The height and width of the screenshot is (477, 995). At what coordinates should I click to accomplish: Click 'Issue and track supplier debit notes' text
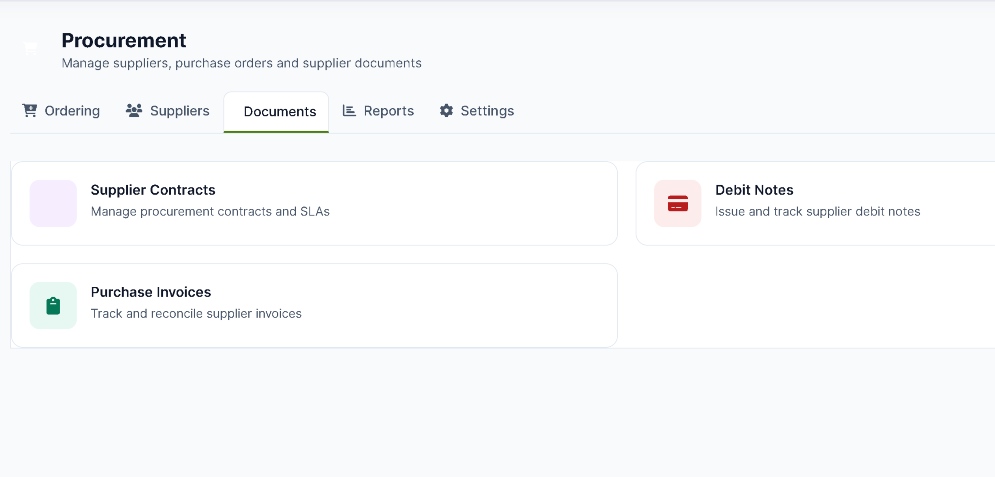(x=818, y=211)
